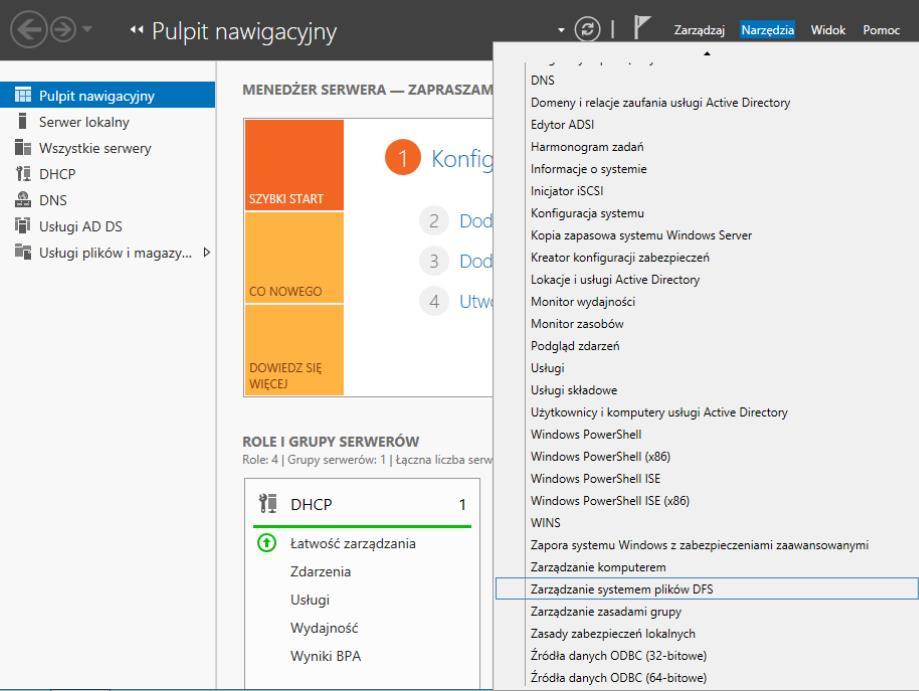Choose Monitor zasobów menu entry
This screenshot has height=691, width=919.
[706, 324]
